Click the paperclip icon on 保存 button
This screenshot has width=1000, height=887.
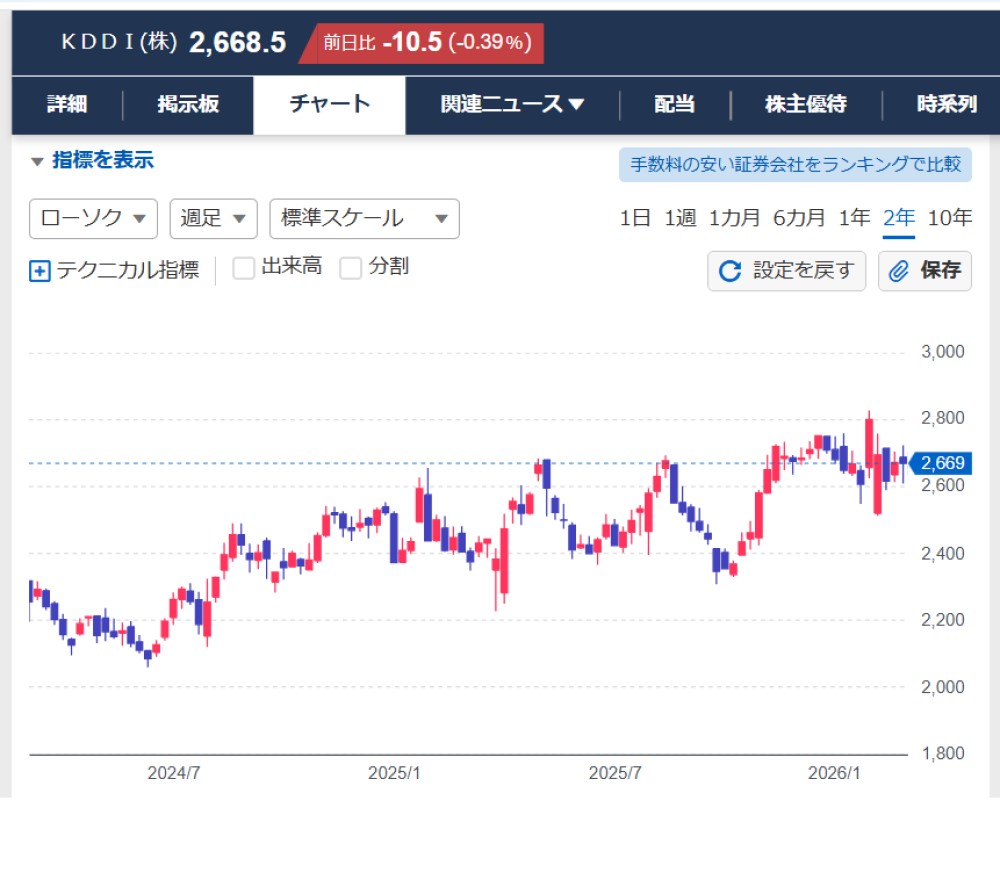coord(898,271)
